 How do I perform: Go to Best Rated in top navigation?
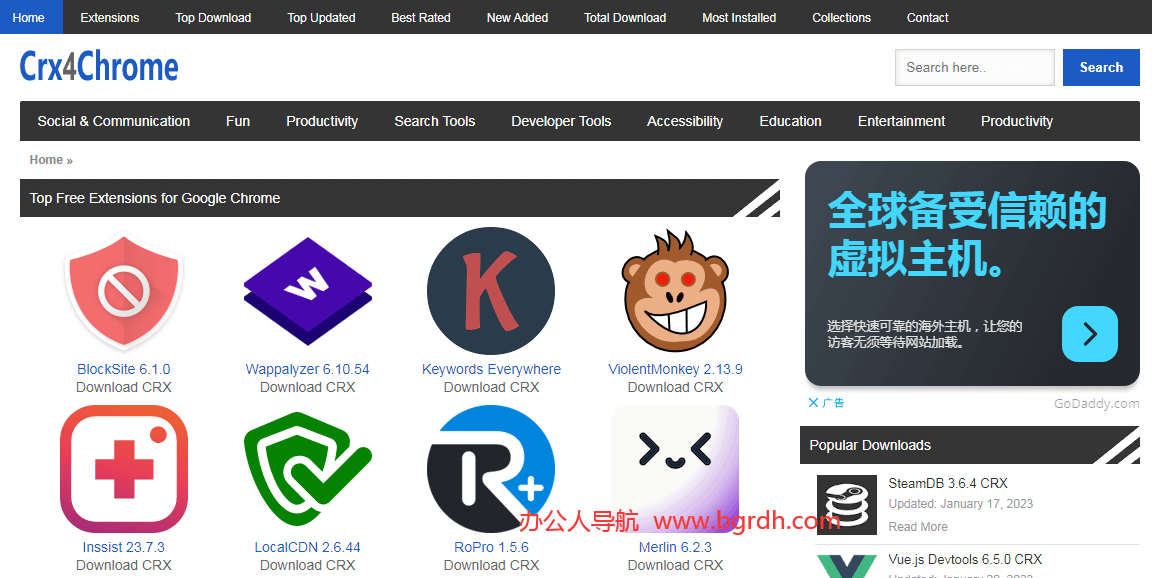(420, 17)
